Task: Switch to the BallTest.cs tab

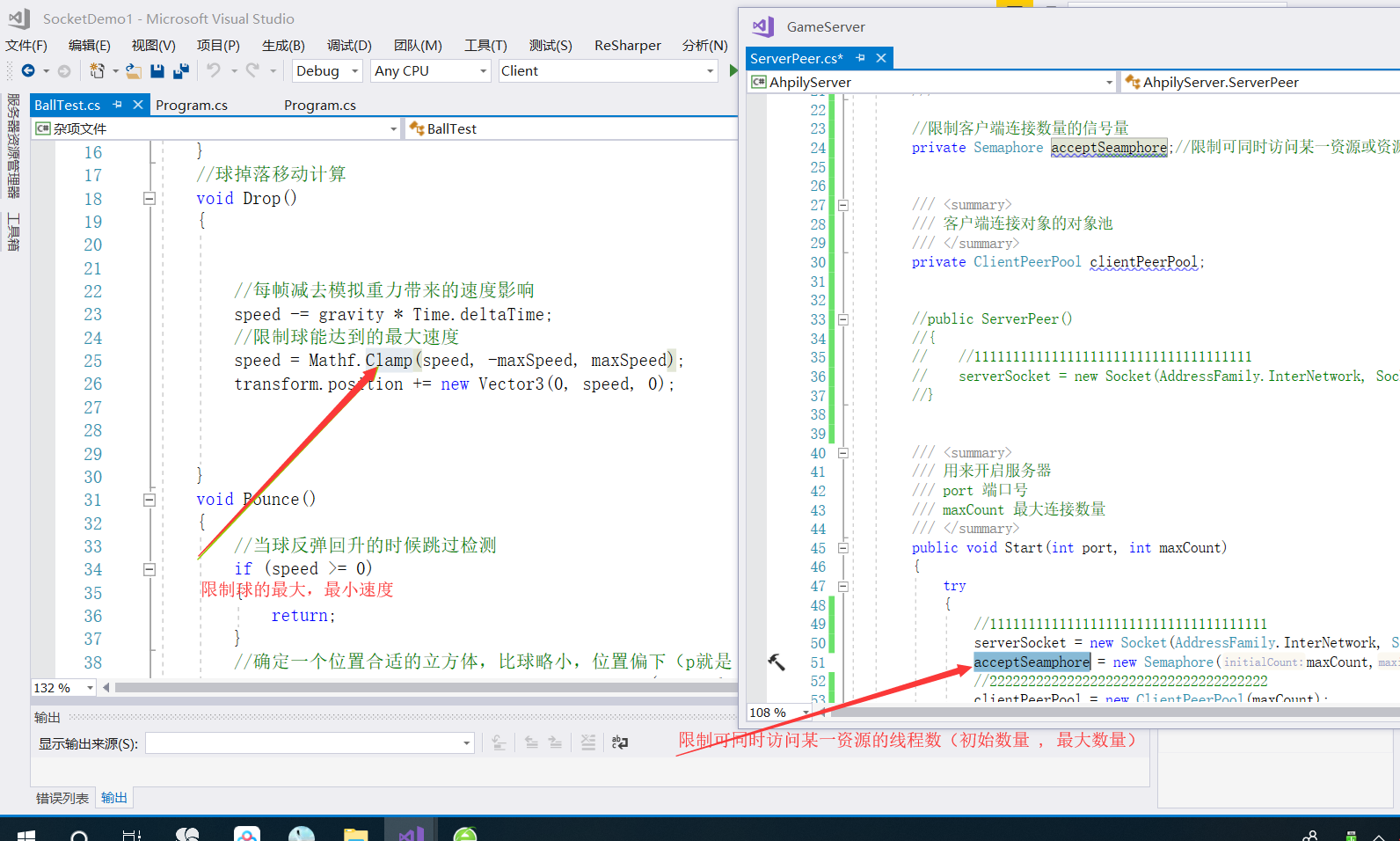Action: pyautogui.click(x=68, y=105)
